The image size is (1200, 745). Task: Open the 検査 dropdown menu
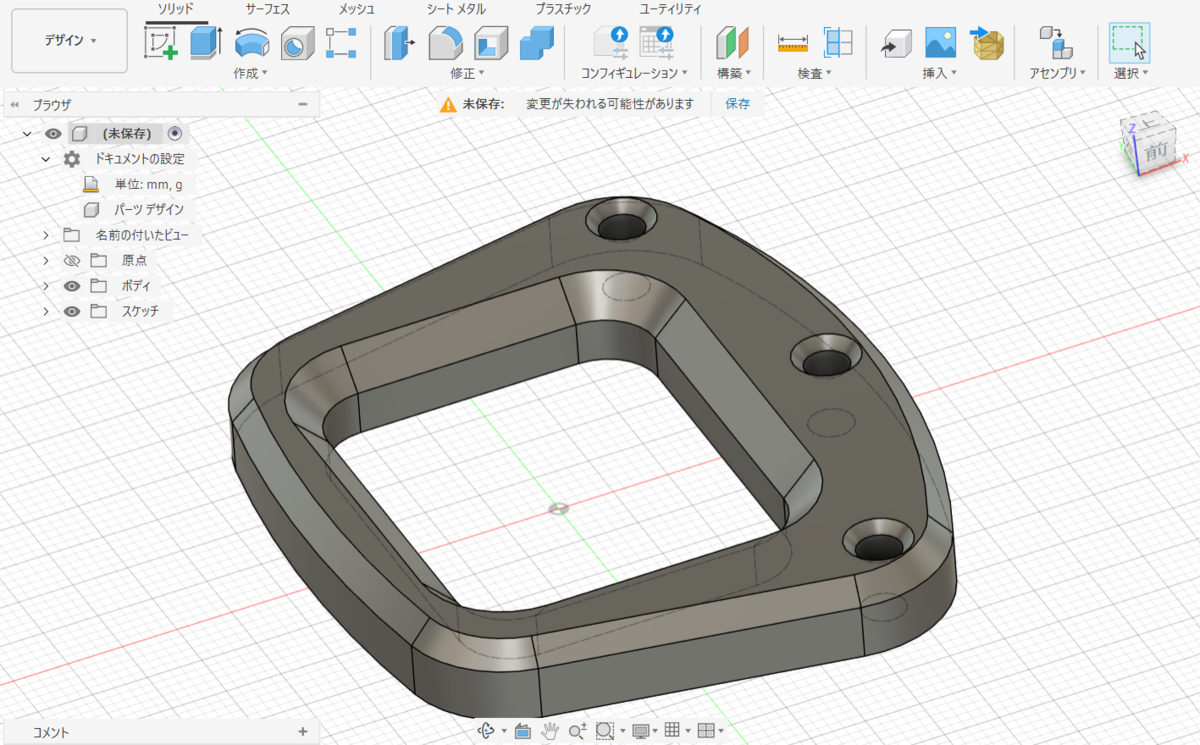[815, 73]
